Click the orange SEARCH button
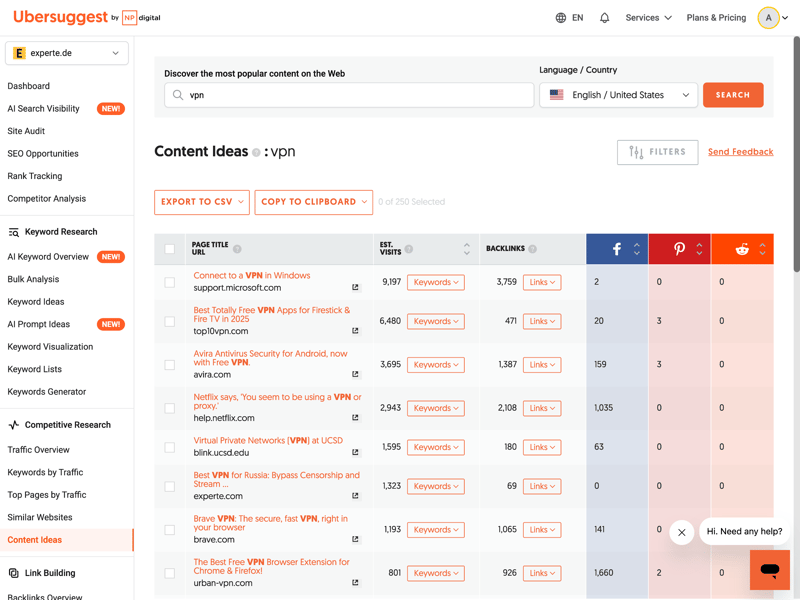 pos(733,95)
